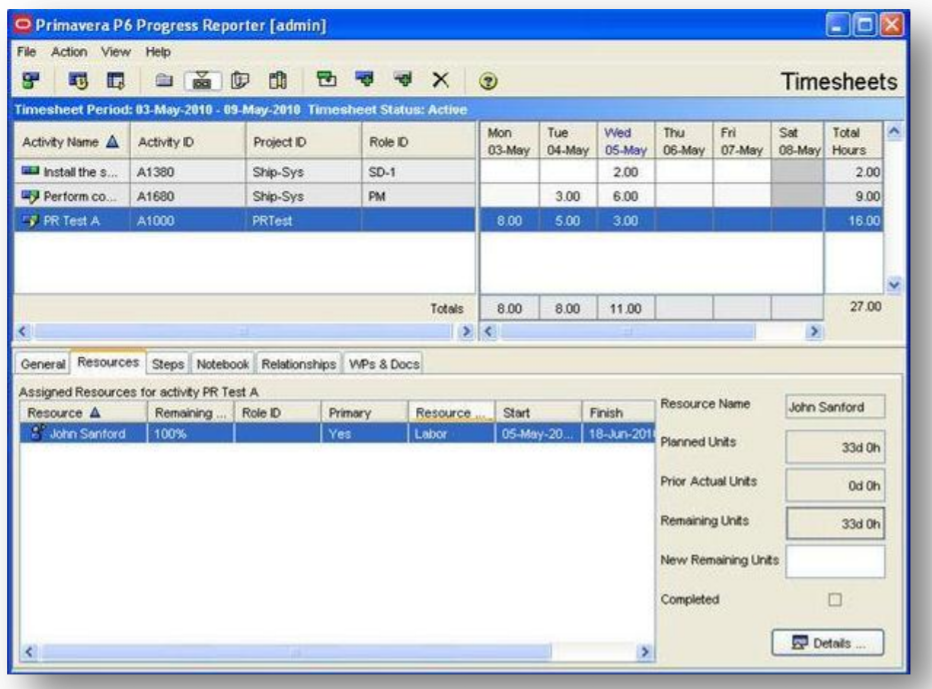Click the Remaining ... column header

point(190,413)
